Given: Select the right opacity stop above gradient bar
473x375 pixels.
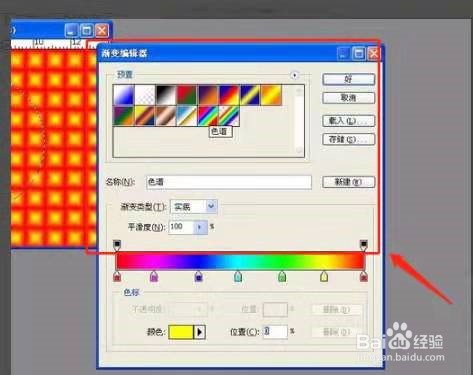Looking at the screenshot, I should coord(364,245).
